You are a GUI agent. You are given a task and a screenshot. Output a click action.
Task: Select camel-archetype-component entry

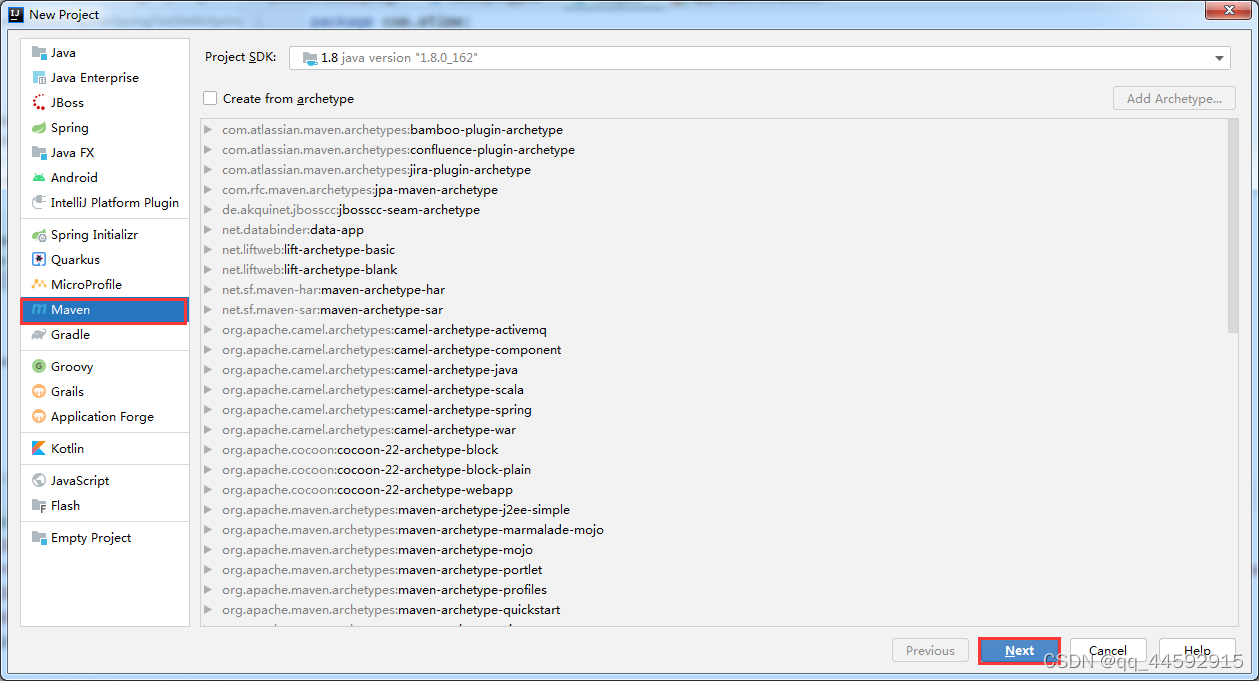[392, 350]
